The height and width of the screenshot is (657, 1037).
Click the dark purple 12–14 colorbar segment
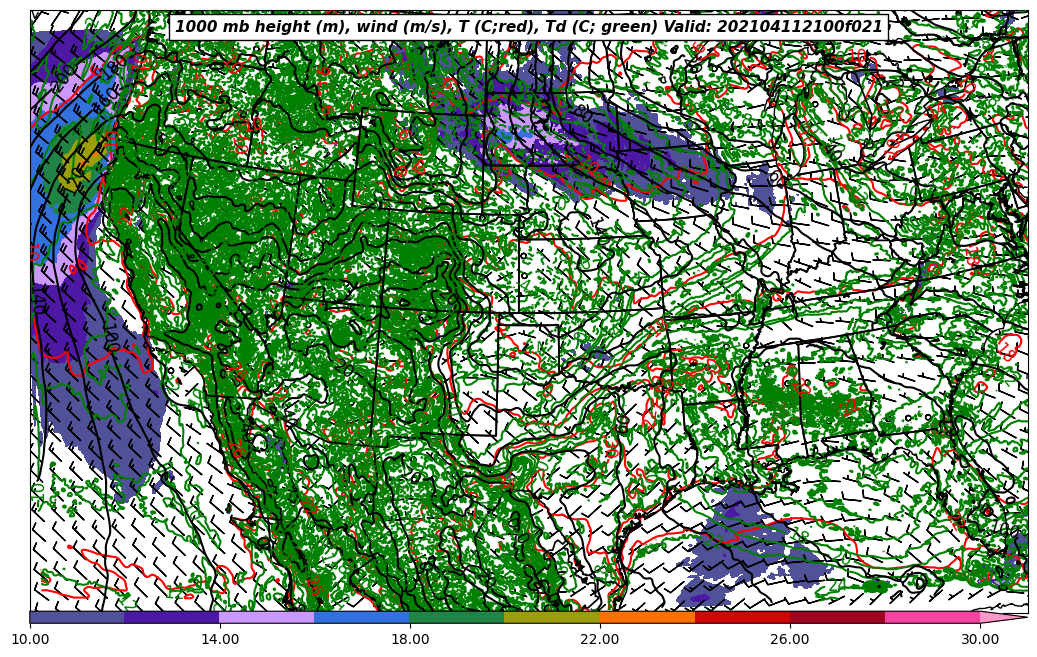click(x=172, y=617)
